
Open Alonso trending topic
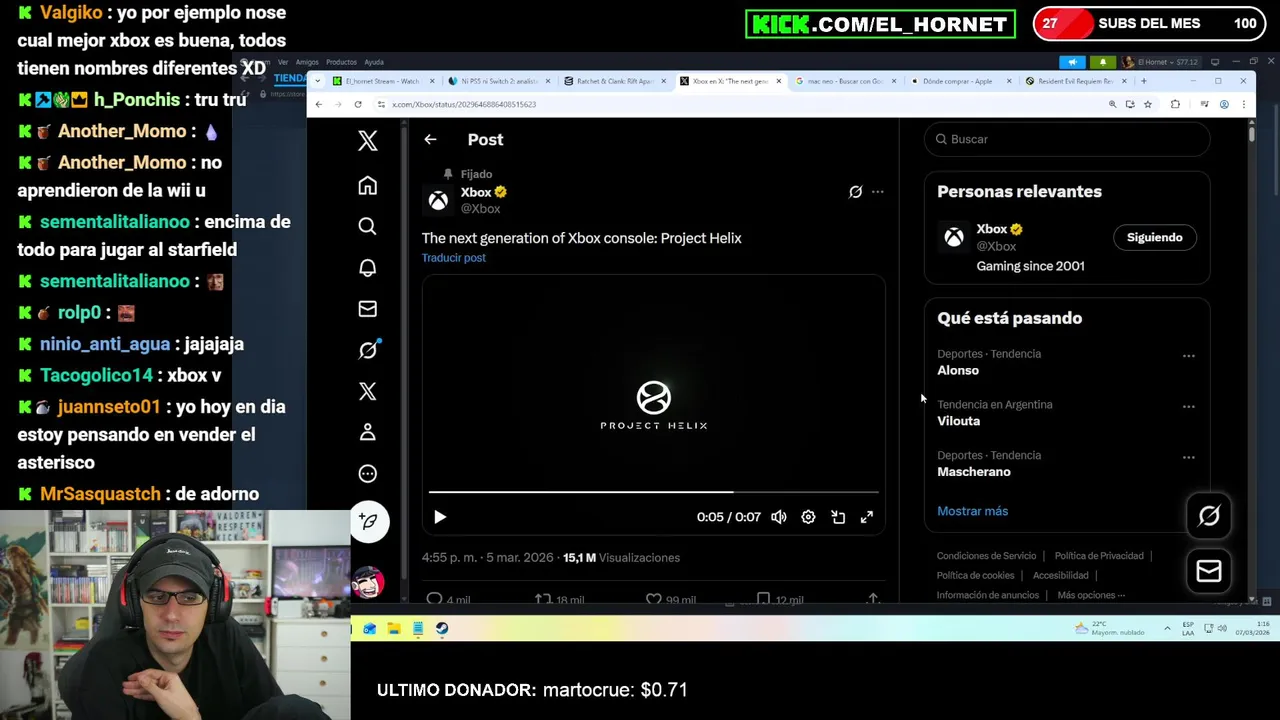point(958,370)
